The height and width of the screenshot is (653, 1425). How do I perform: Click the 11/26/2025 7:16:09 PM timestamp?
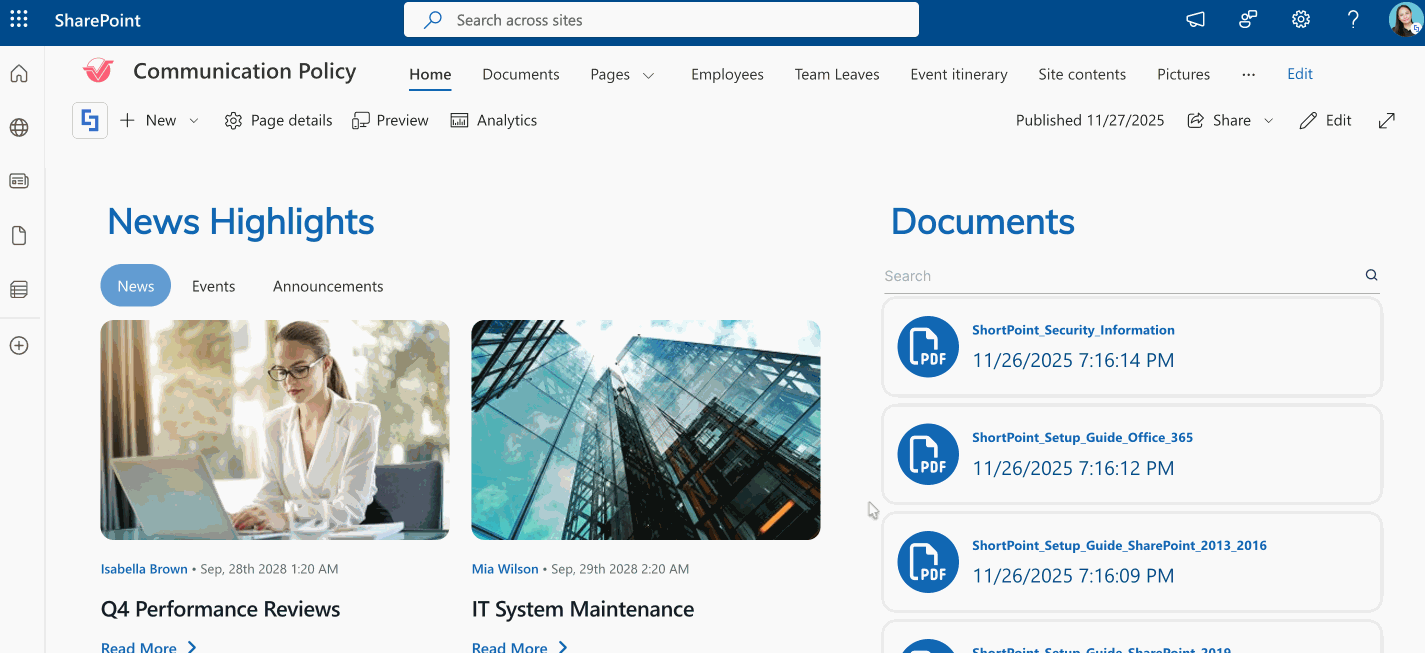pos(1073,576)
